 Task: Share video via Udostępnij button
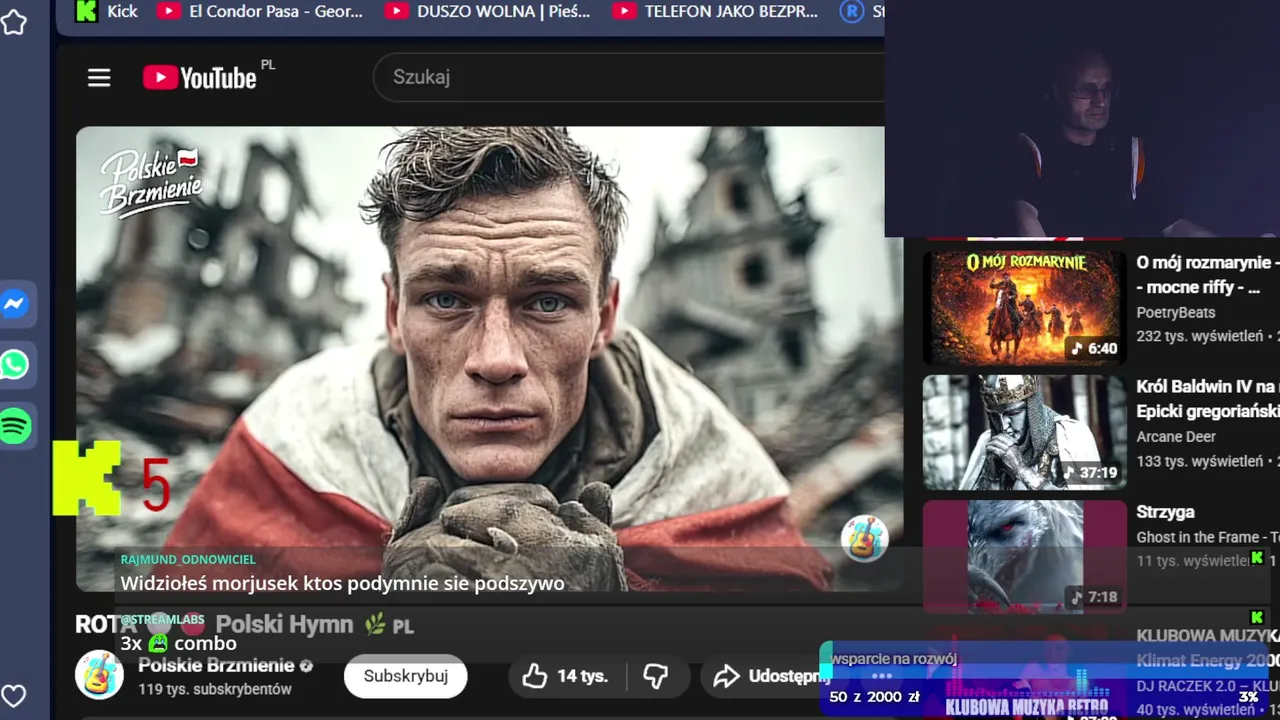(x=770, y=677)
